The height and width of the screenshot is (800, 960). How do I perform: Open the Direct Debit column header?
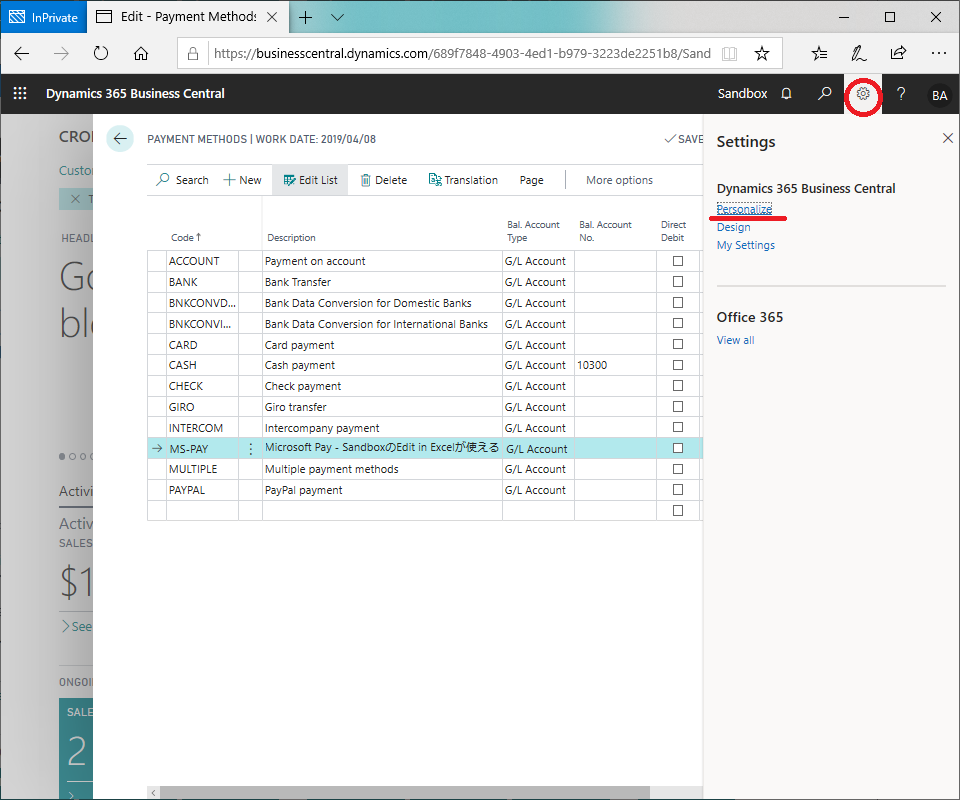coord(673,231)
